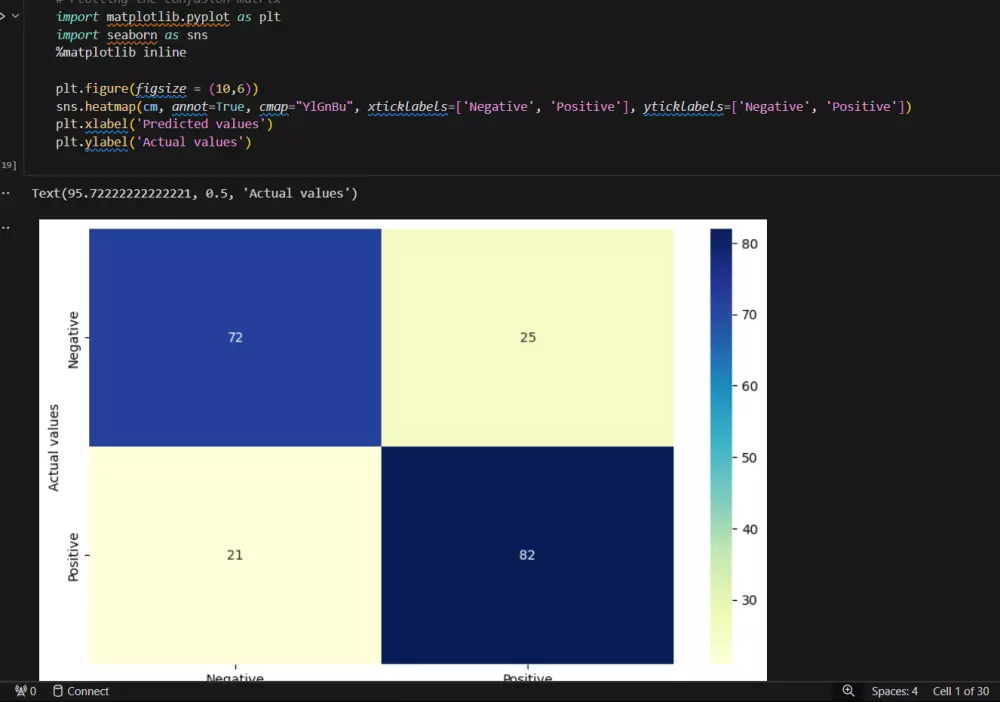Click the heatmap cell showing 25

click(527, 337)
